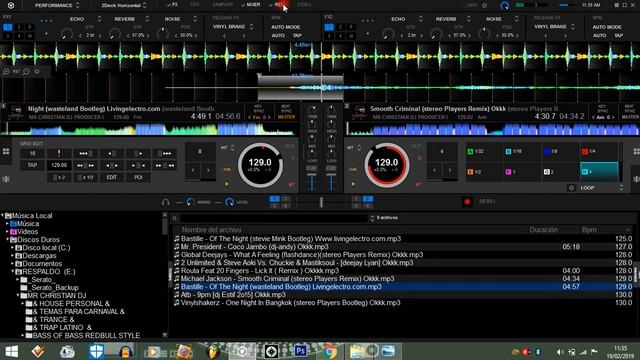Collapse the MR CHRISTIAN DJ folder

point(18,296)
